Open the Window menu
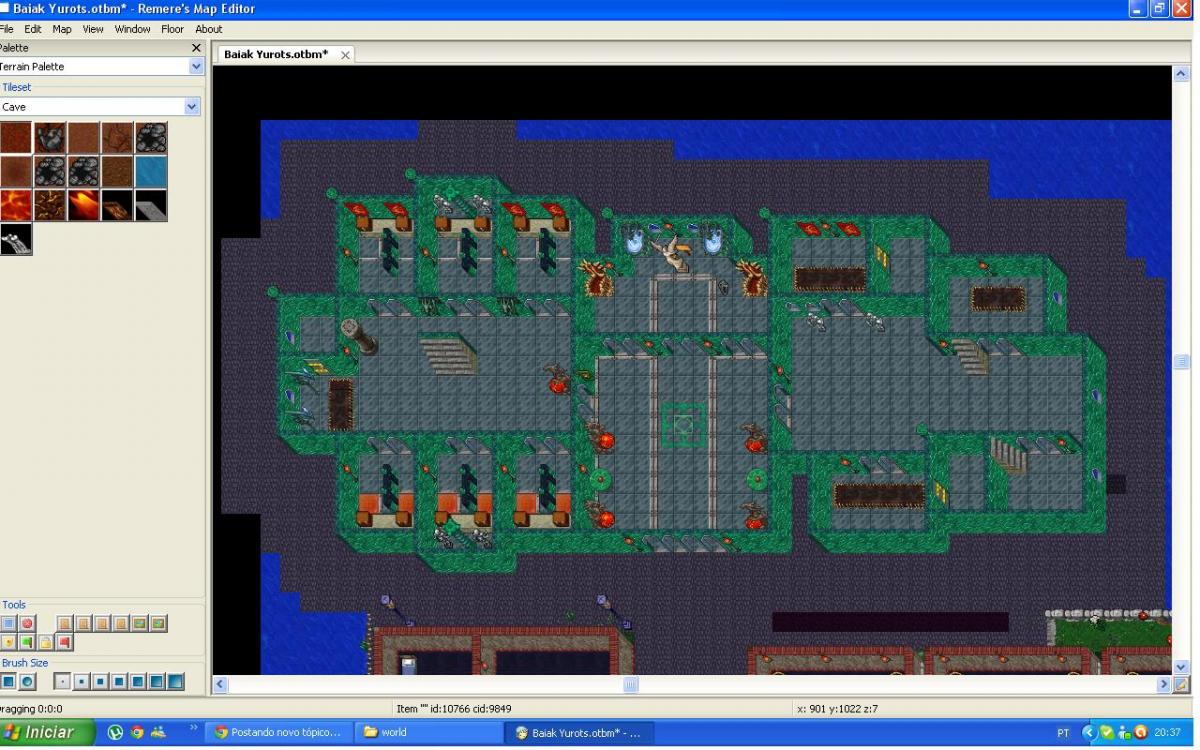 (132, 29)
